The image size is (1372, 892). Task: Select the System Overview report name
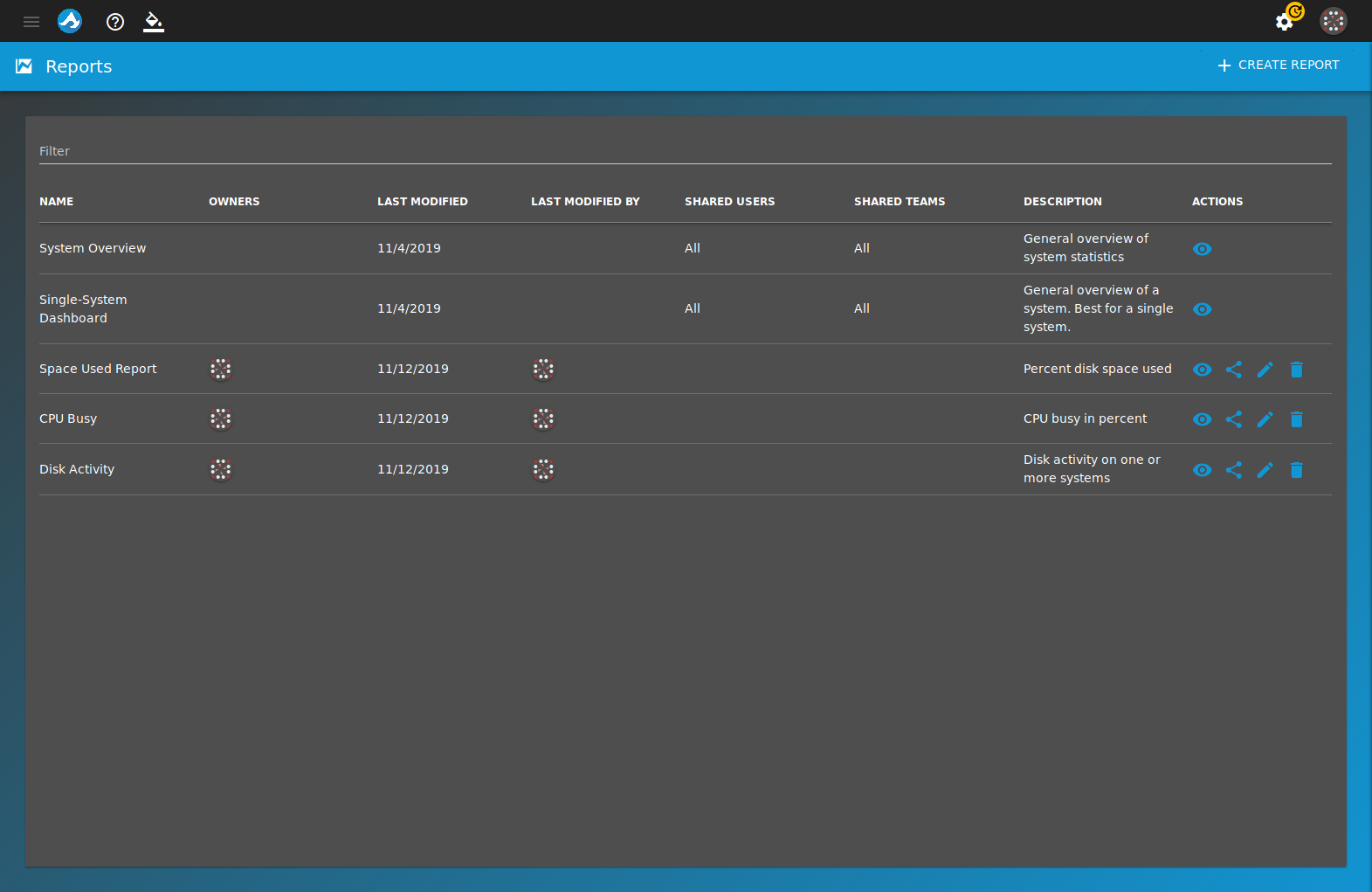pos(93,248)
